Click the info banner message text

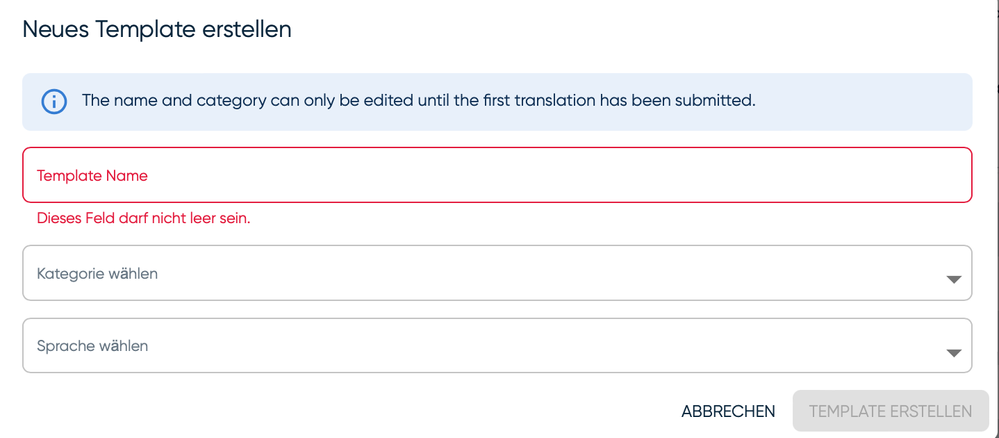pyautogui.click(x=418, y=101)
